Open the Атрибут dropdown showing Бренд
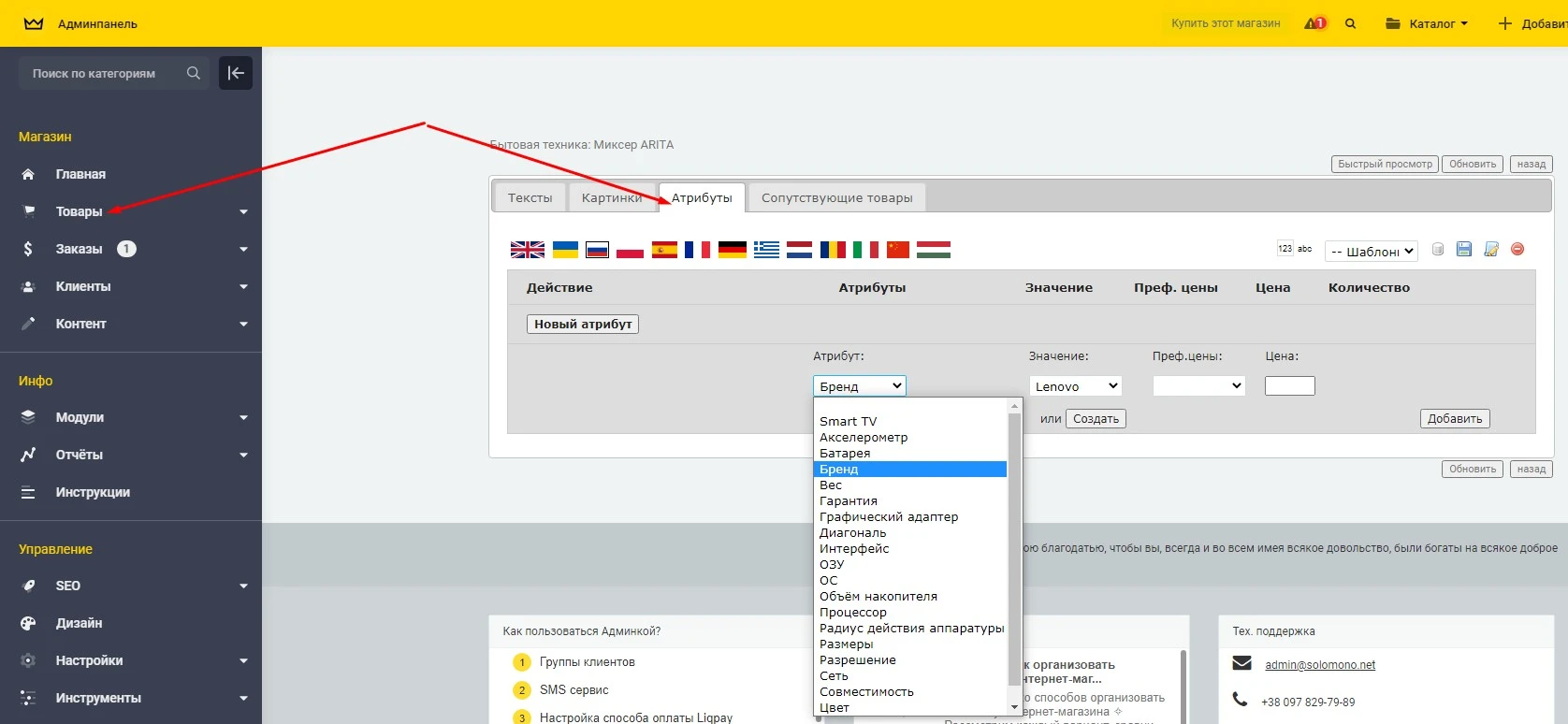 point(860,385)
